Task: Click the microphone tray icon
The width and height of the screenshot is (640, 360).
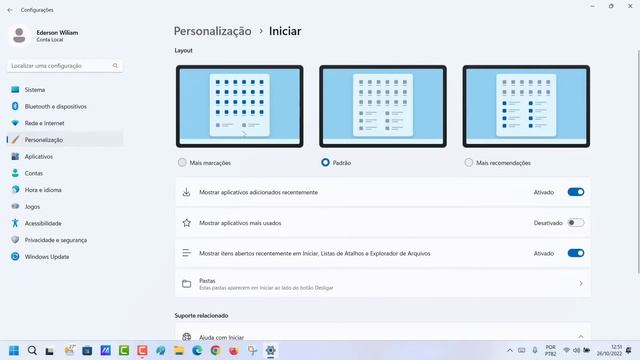Action: [535, 351]
